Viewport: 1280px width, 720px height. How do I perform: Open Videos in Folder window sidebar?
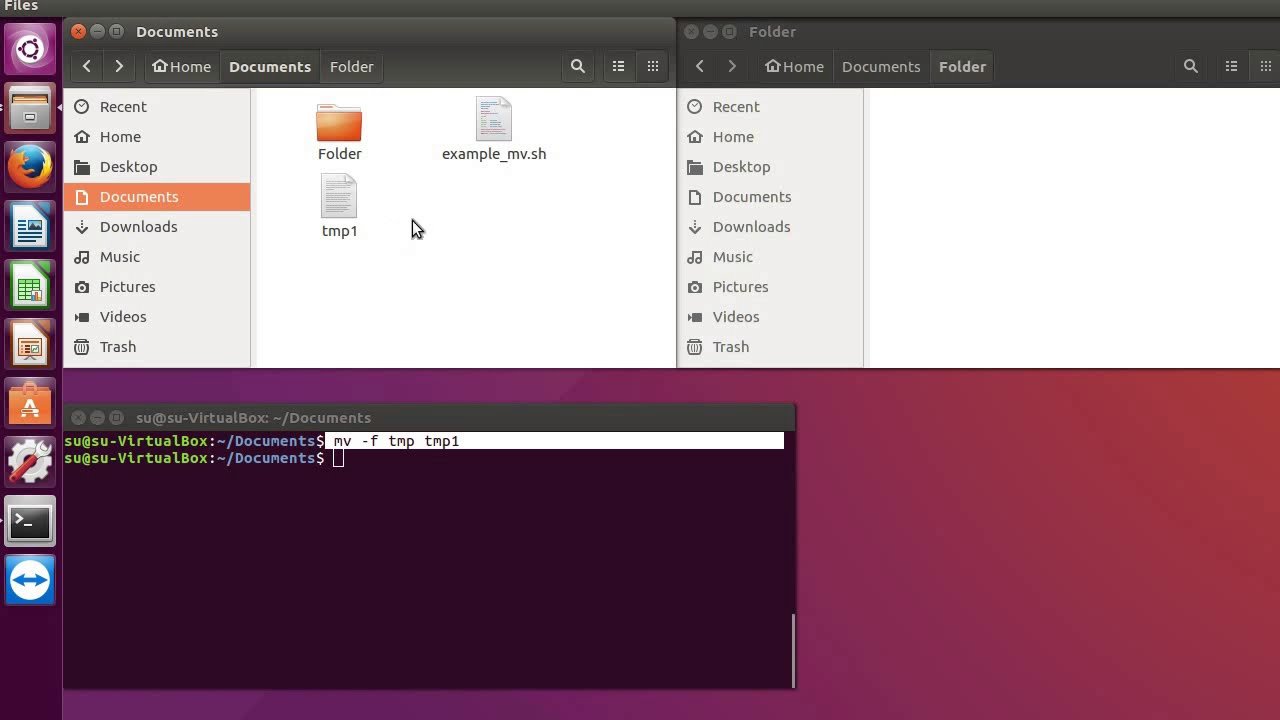770,316
